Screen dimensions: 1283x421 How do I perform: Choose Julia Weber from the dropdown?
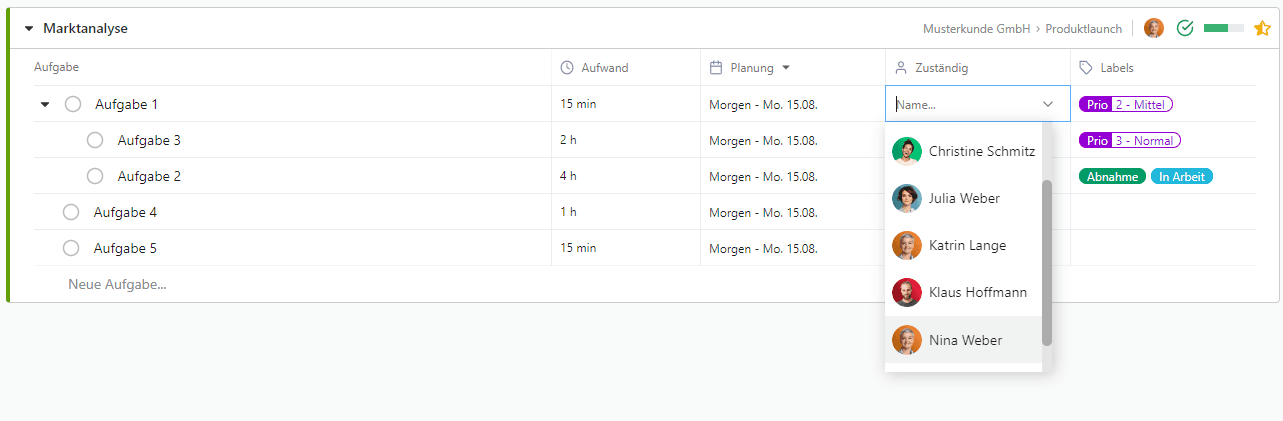963,198
